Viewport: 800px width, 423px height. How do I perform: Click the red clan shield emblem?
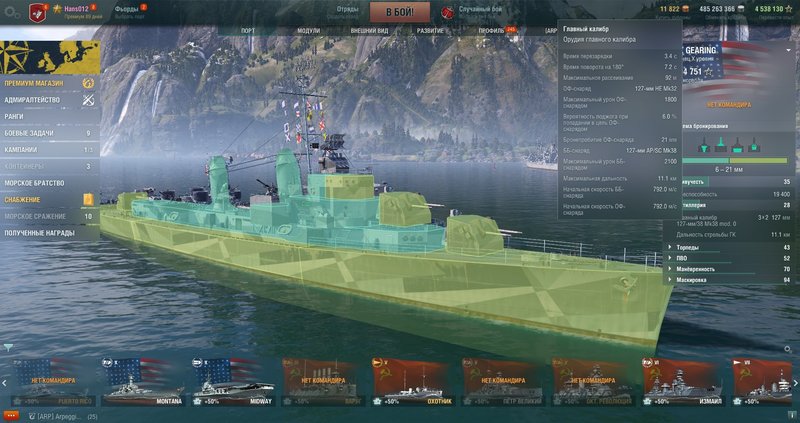[37, 12]
